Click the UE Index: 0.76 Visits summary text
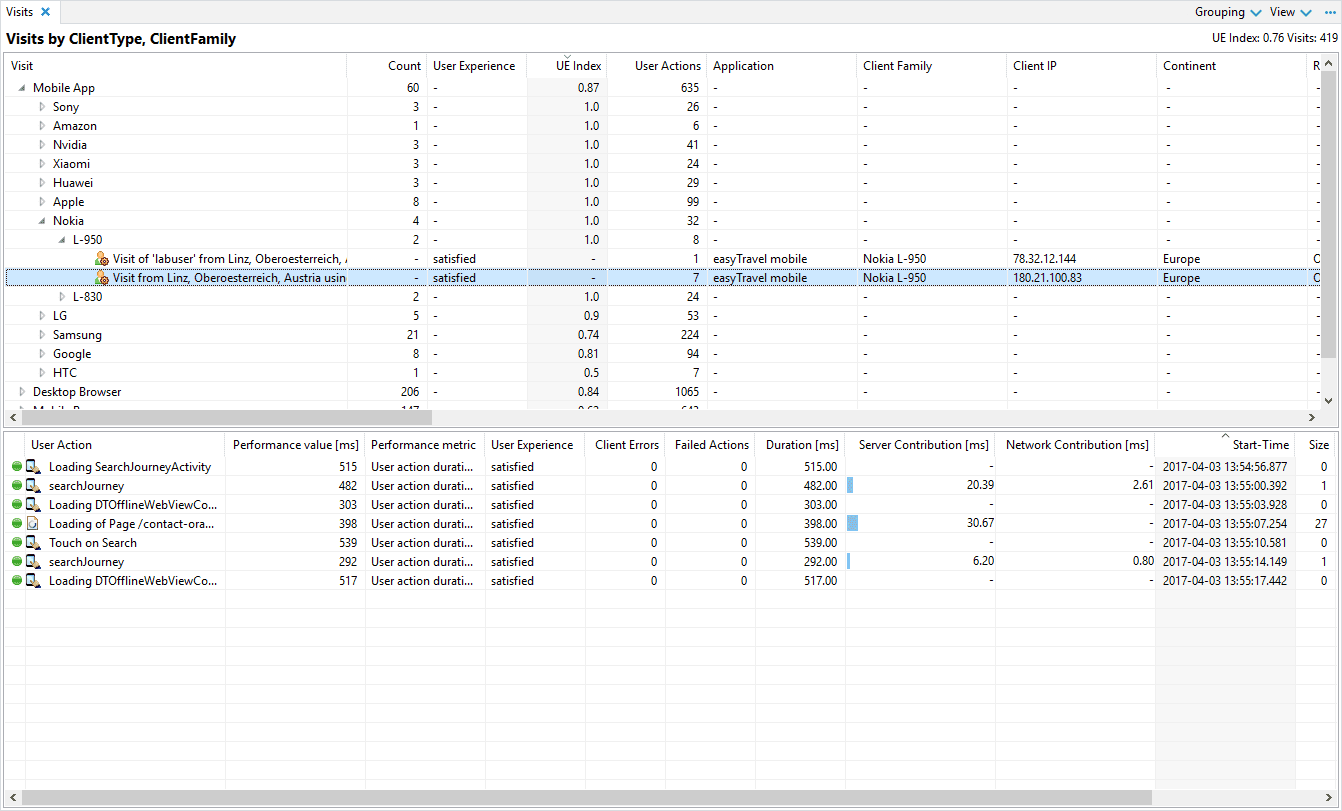Screen dimensions: 1342x811 pyautogui.click(x=1273, y=39)
